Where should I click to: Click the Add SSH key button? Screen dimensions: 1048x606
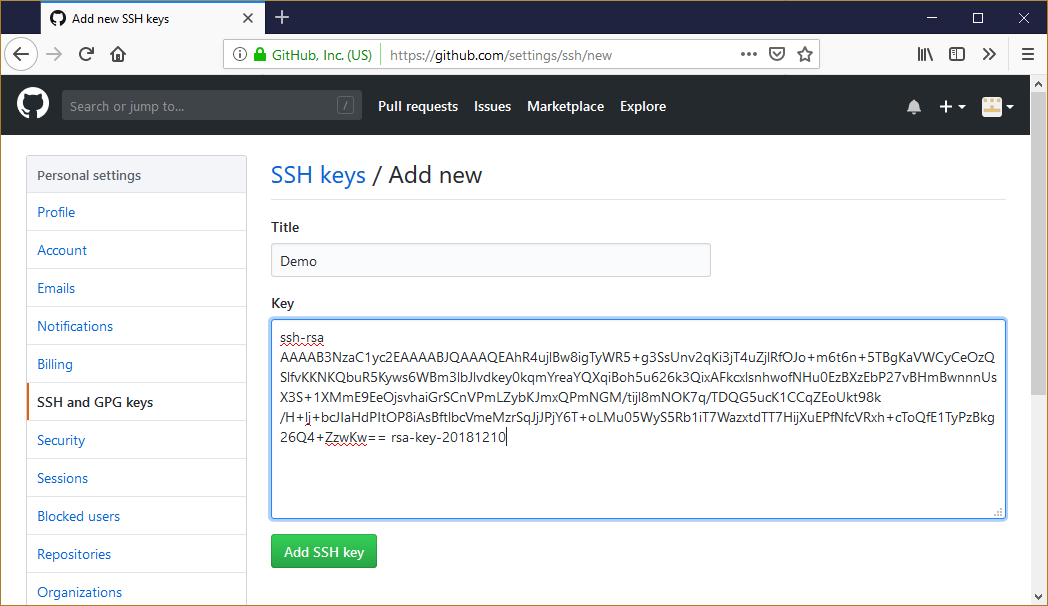tap(323, 551)
